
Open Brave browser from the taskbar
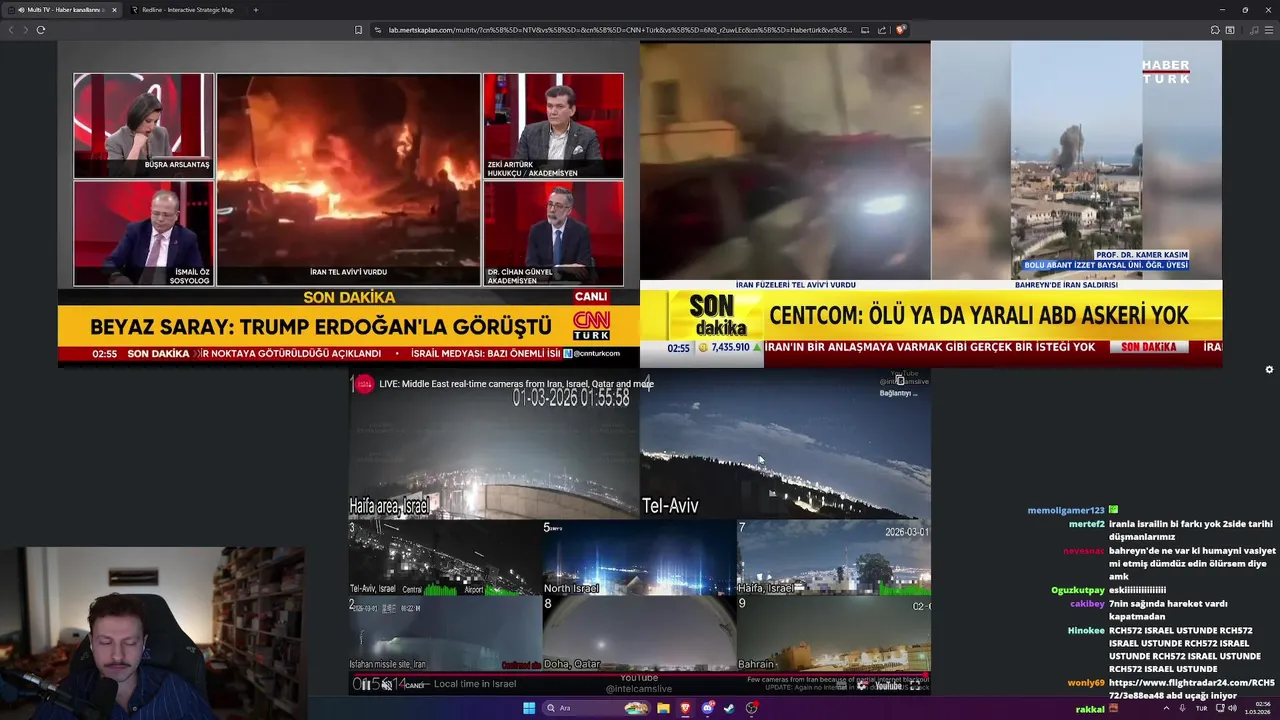click(685, 708)
